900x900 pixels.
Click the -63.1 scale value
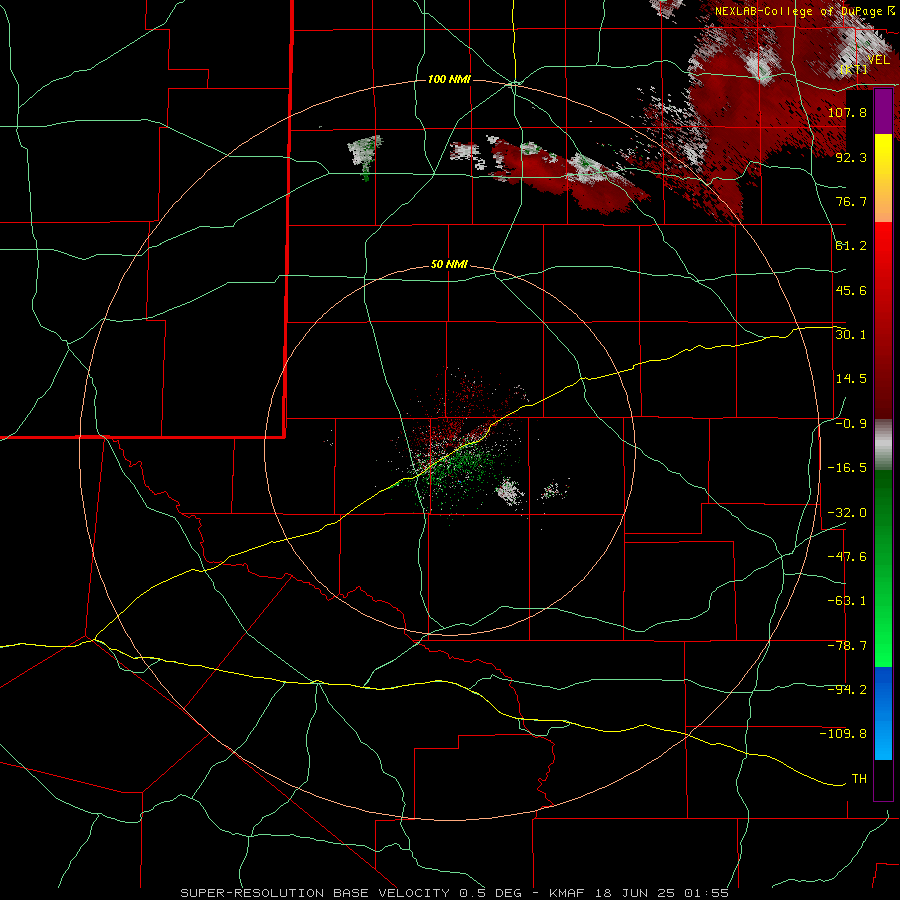[x=847, y=600]
